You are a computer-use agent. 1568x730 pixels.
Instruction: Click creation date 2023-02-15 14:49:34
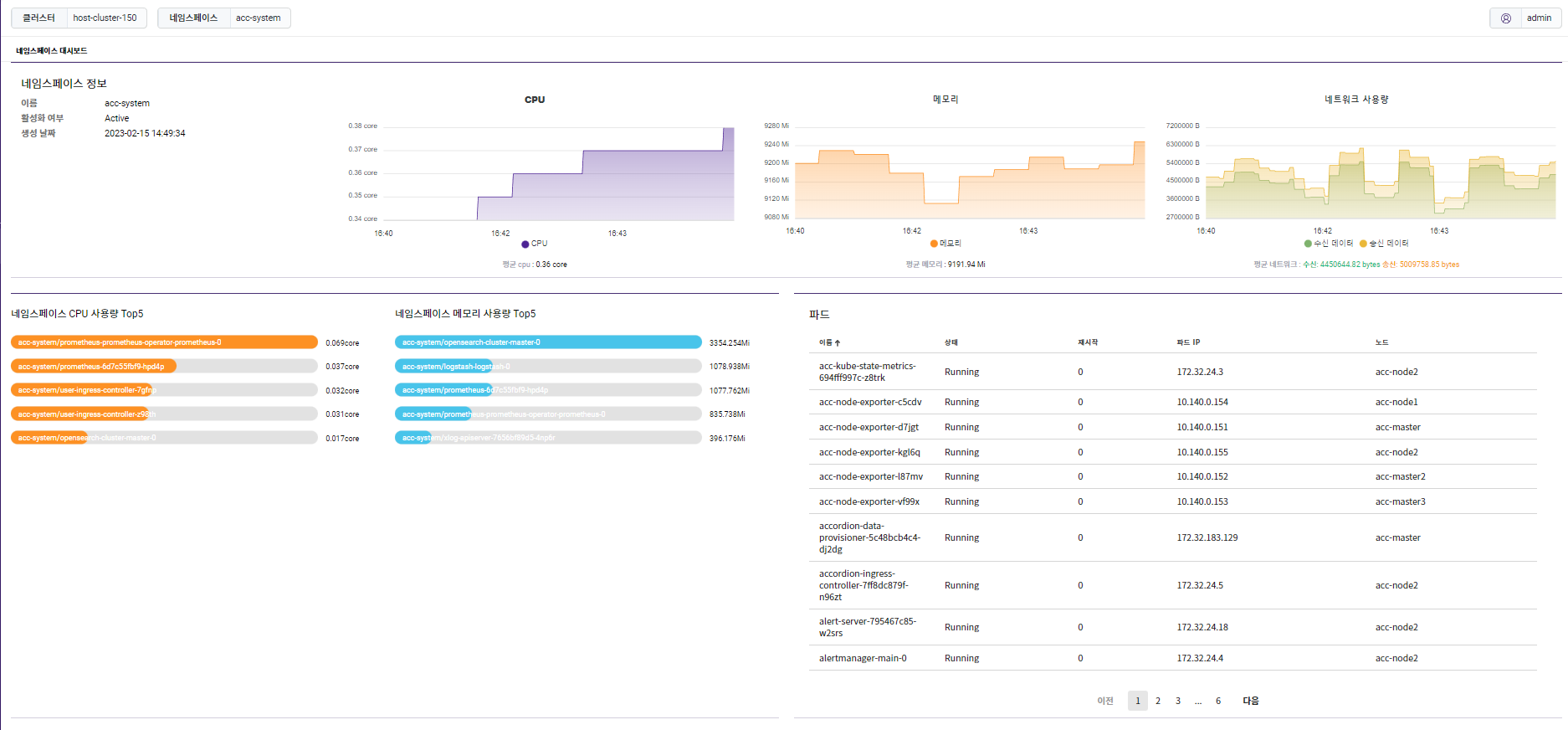(x=145, y=133)
